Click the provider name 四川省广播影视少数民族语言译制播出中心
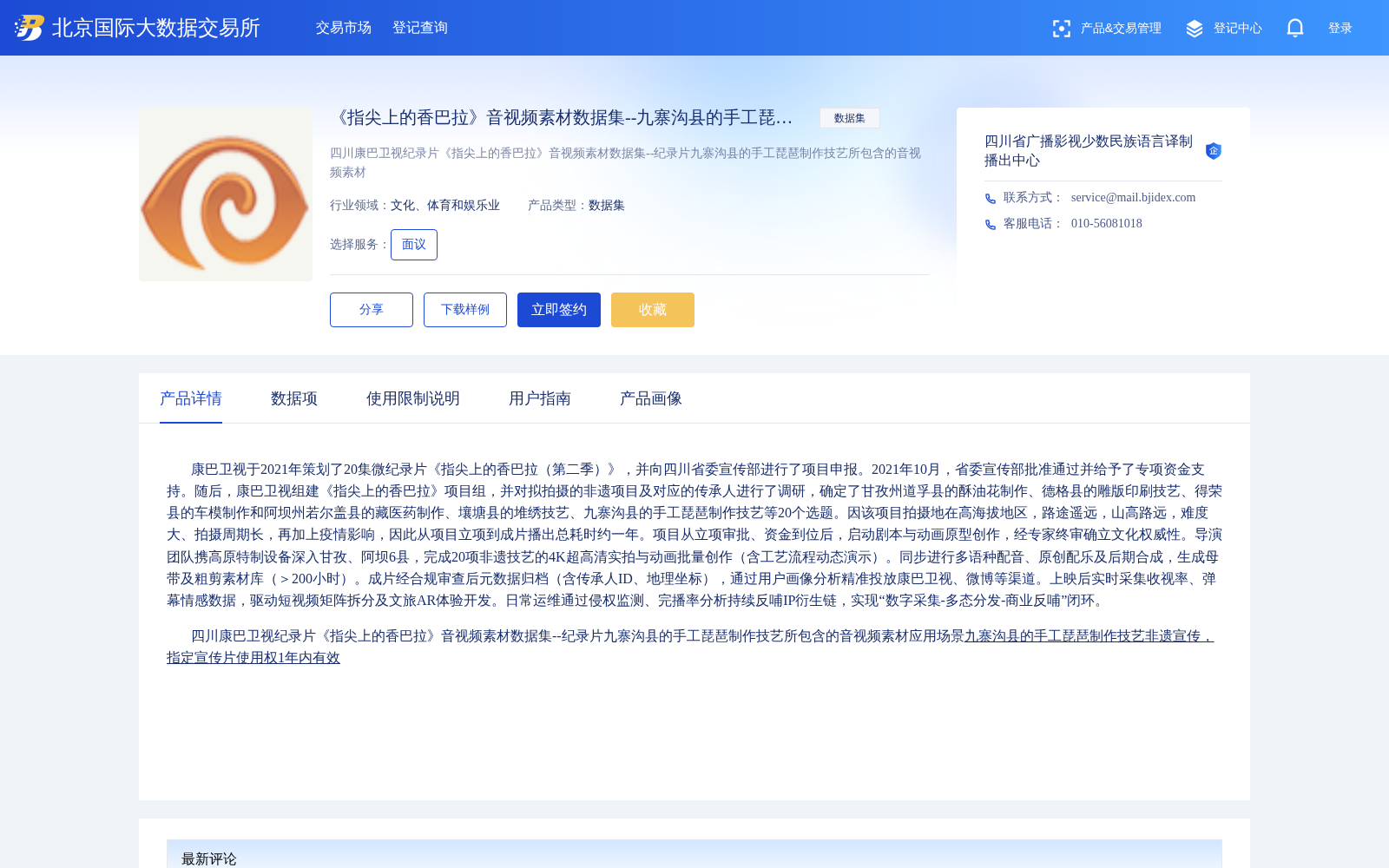The height and width of the screenshot is (868, 1389). click(x=1089, y=151)
